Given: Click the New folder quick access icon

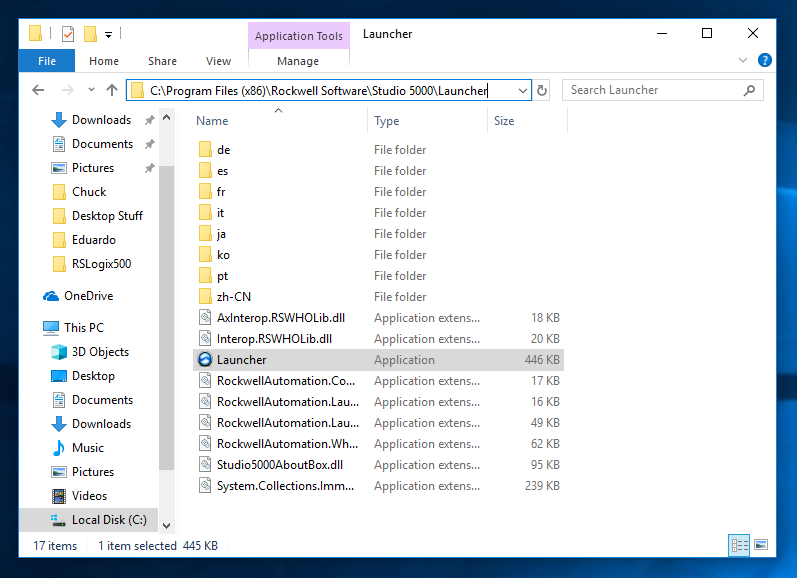Looking at the screenshot, I should coord(90,34).
